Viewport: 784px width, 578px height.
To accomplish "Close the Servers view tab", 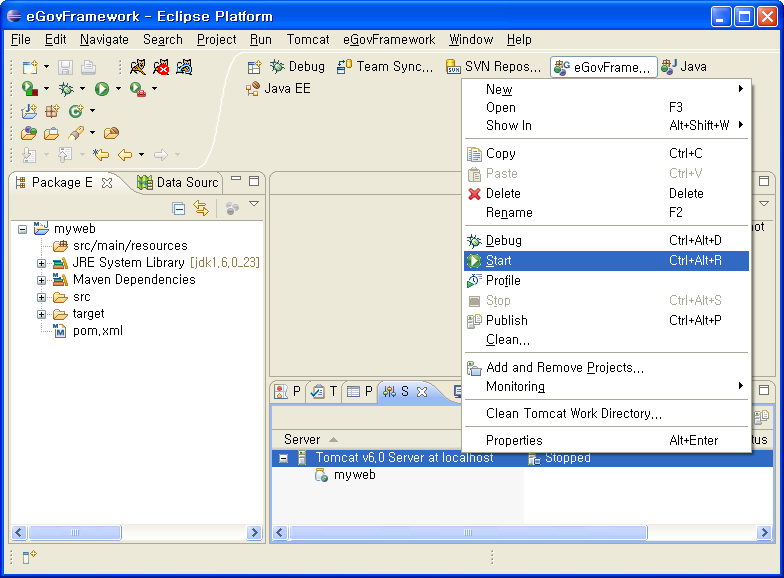I will (x=422, y=392).
